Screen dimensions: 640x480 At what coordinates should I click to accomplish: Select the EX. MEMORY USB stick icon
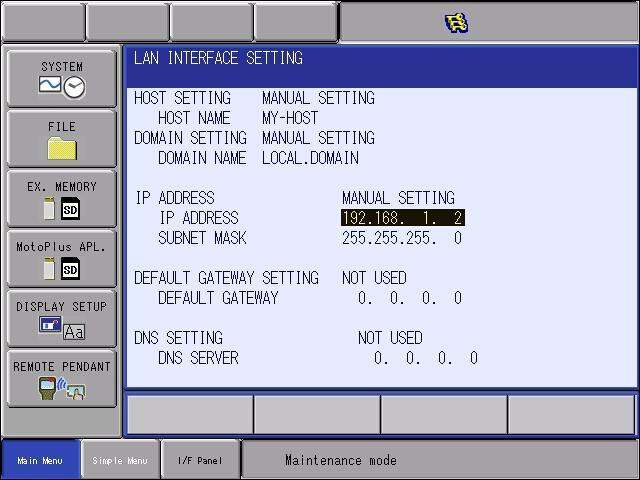49,208
